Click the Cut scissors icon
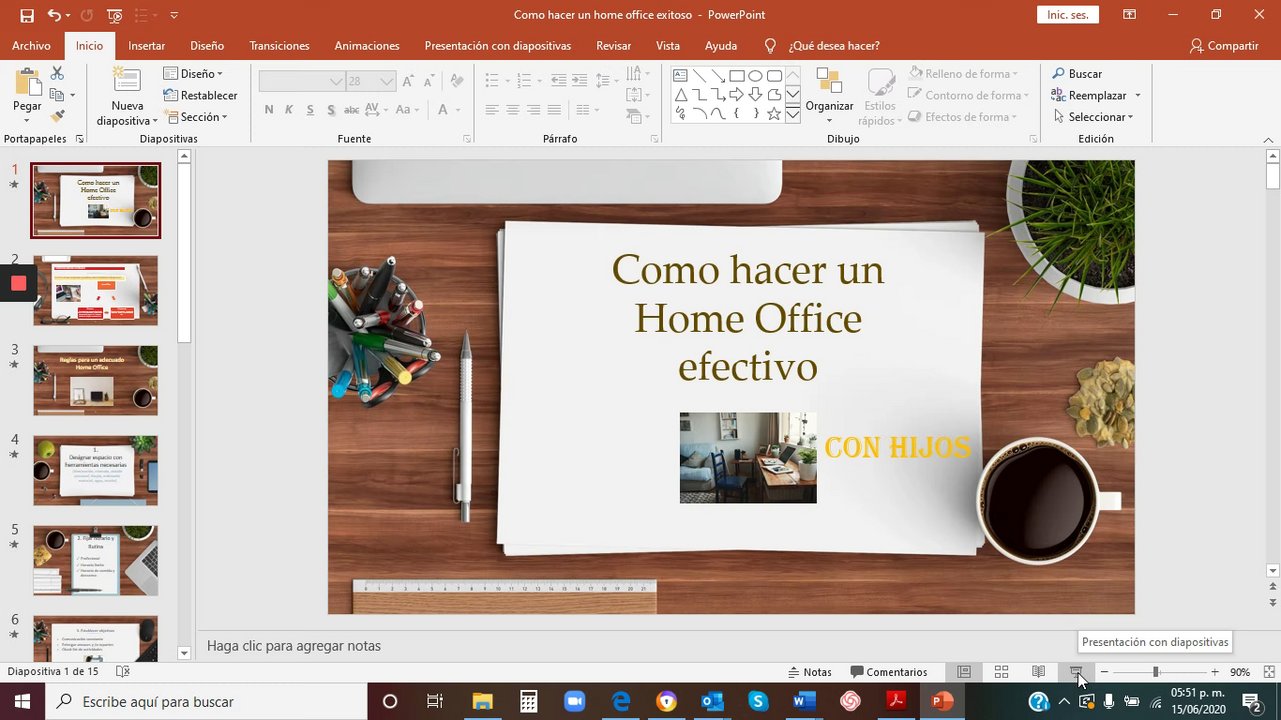Image resolution: width=1281 pixels, height=720 pixels. point(57,74)
